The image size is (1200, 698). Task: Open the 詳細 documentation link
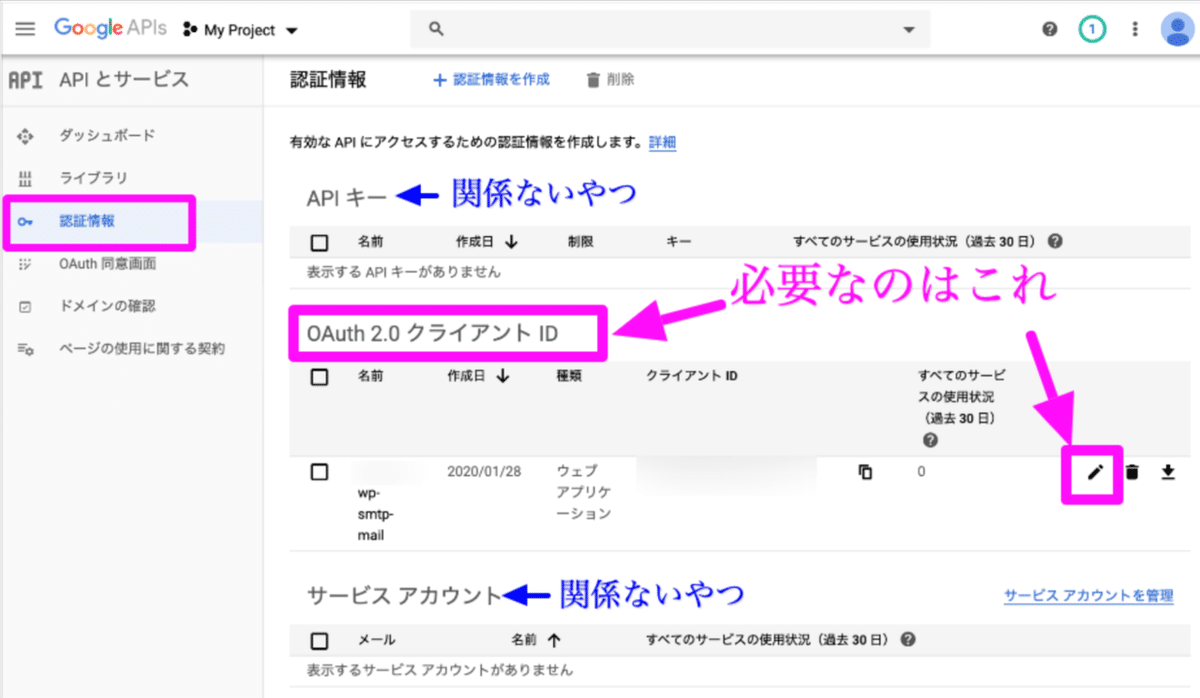(x=660, y=142)
